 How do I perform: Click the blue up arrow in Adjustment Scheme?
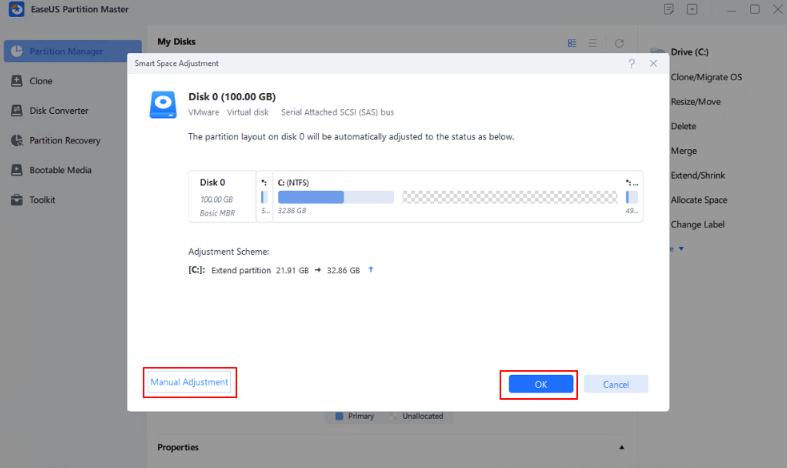point(371,270)
